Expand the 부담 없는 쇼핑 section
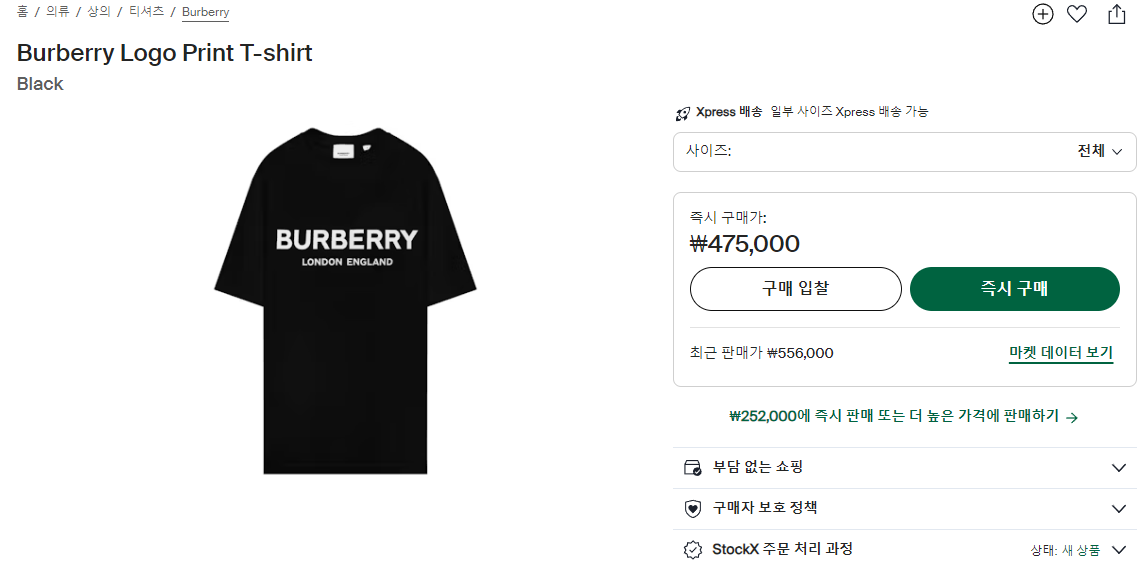This screenshot has height=585, width=1143. [1119, 467]
